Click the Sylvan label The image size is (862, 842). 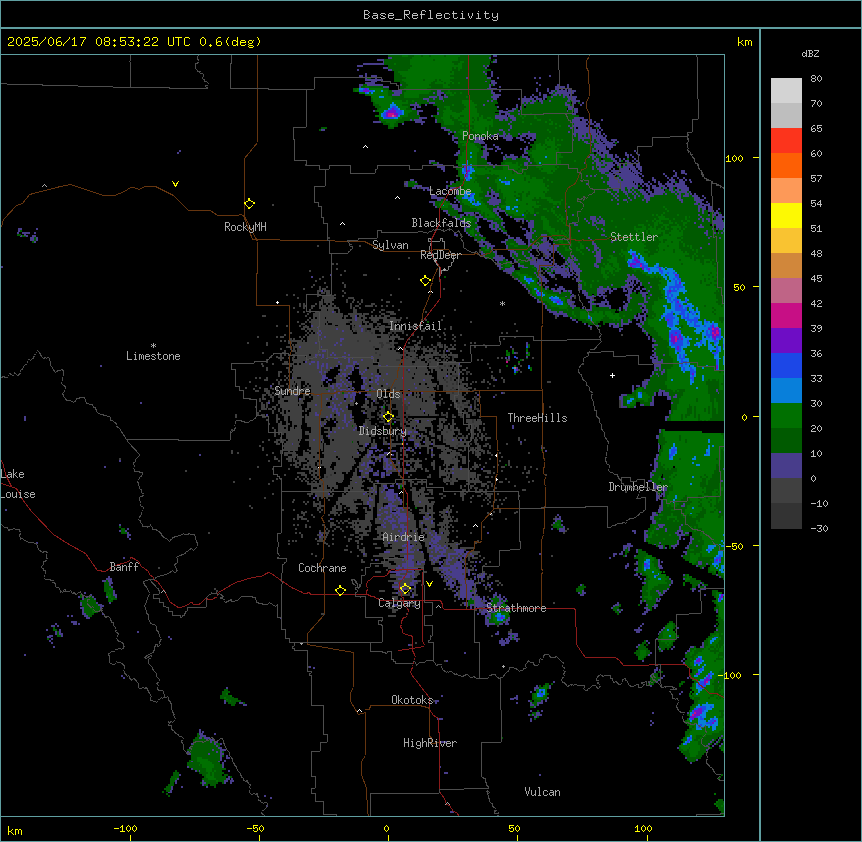coord(390,245)
